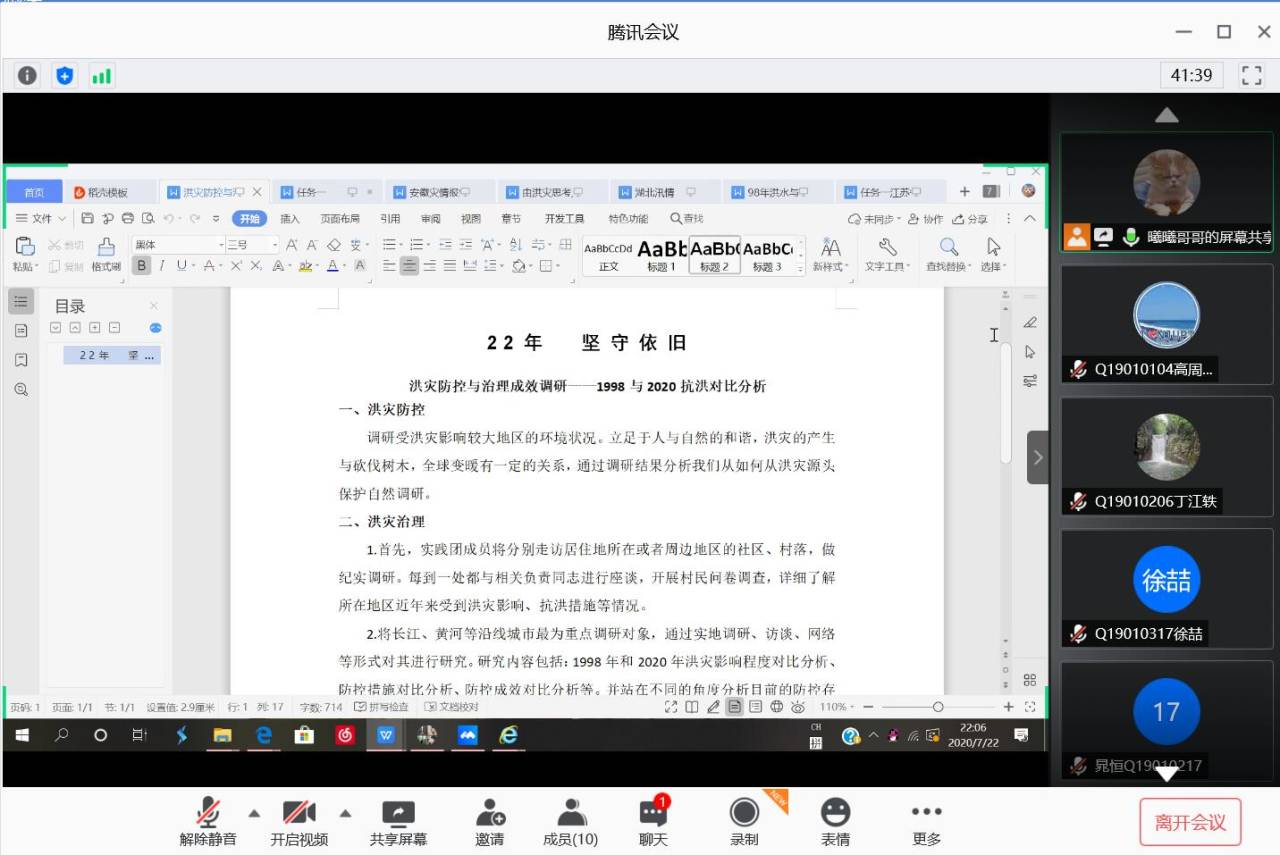
Task: Check the green network signal icon
Action: [x=101, y=75]
